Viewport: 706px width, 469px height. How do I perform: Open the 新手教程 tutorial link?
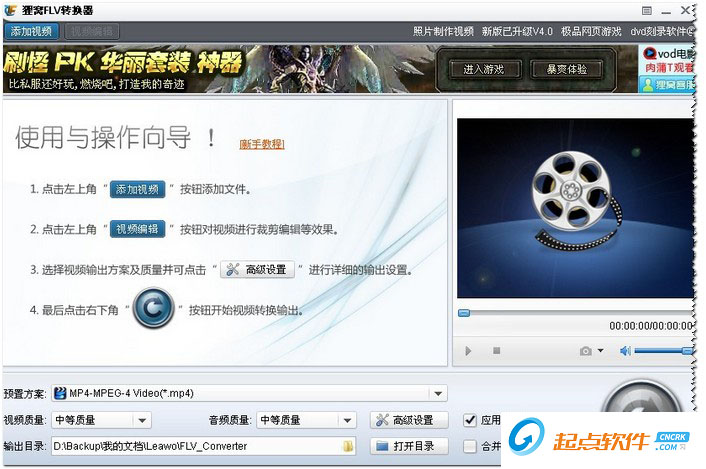(262, 144)
